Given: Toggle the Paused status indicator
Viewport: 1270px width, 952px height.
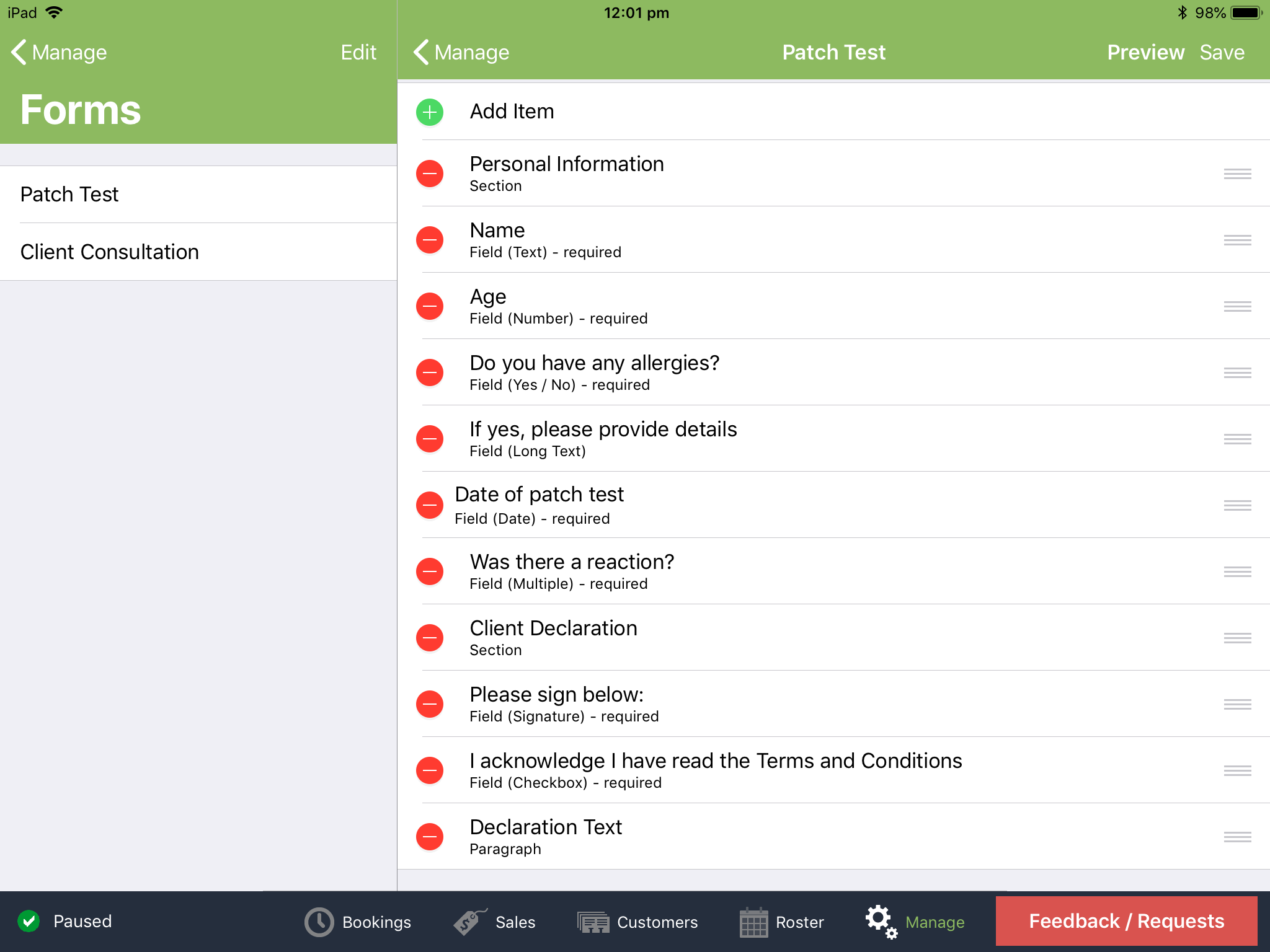Looking at the screenshot, I should coord(30,922).
